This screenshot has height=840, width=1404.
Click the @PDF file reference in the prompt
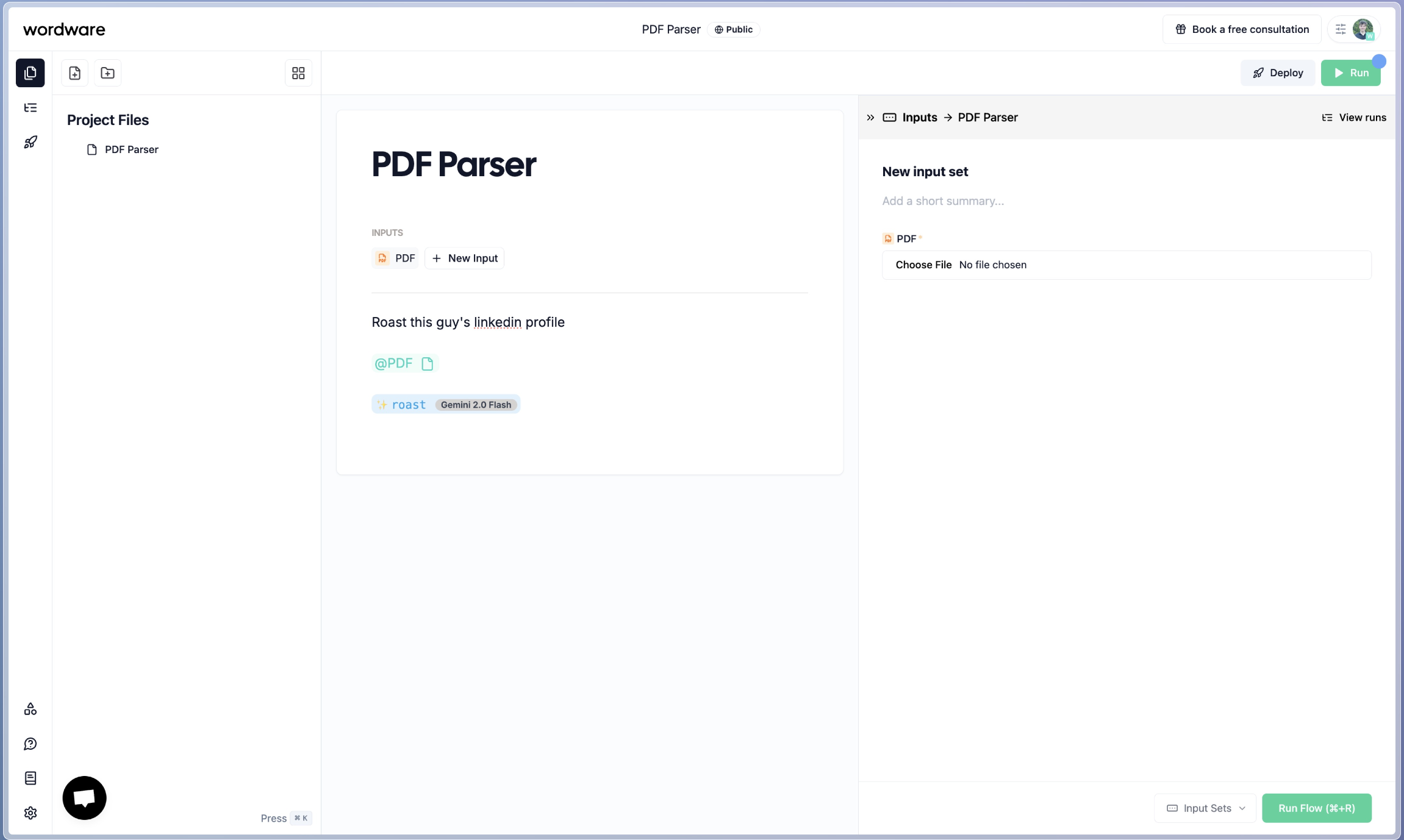point(404,363)
